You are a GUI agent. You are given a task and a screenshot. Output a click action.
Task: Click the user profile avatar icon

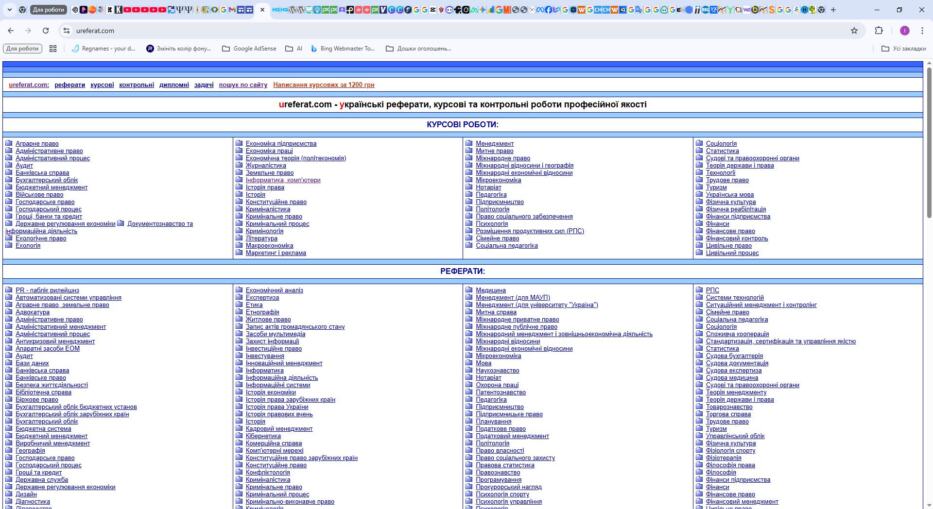(x=903, y=31)
